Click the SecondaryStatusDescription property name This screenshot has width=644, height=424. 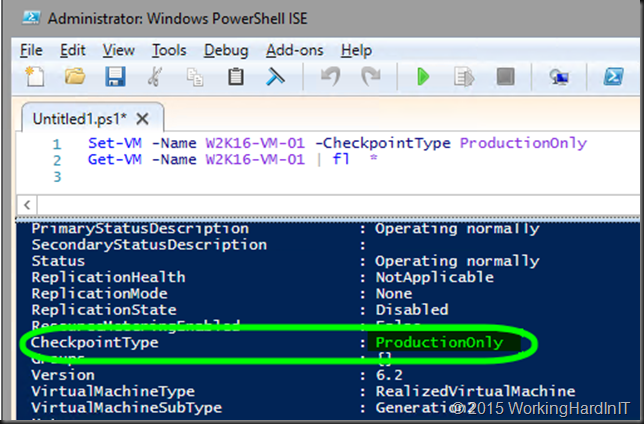point(149,244)
